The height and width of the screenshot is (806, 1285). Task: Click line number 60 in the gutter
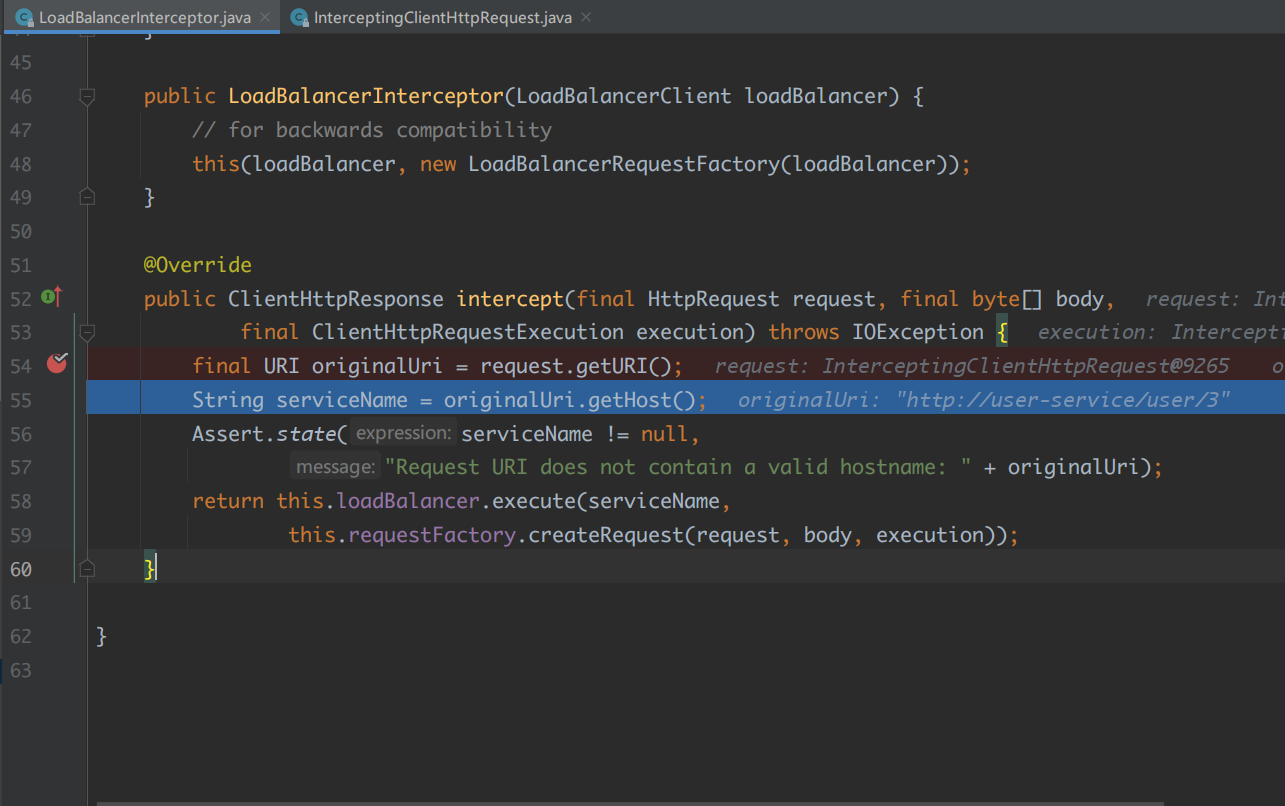coord(20,569)
